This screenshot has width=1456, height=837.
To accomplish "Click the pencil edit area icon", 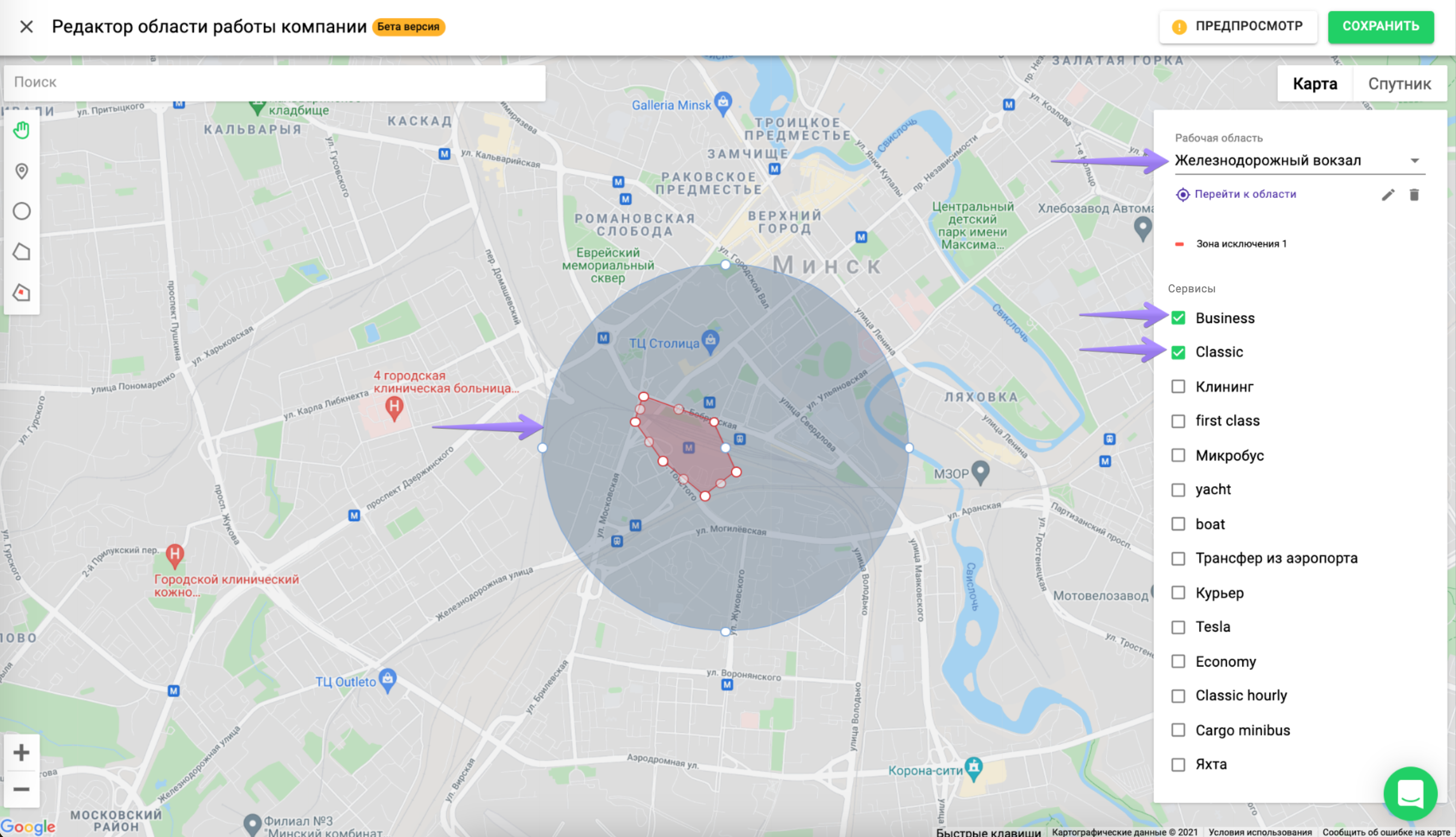I will 1388,195.
